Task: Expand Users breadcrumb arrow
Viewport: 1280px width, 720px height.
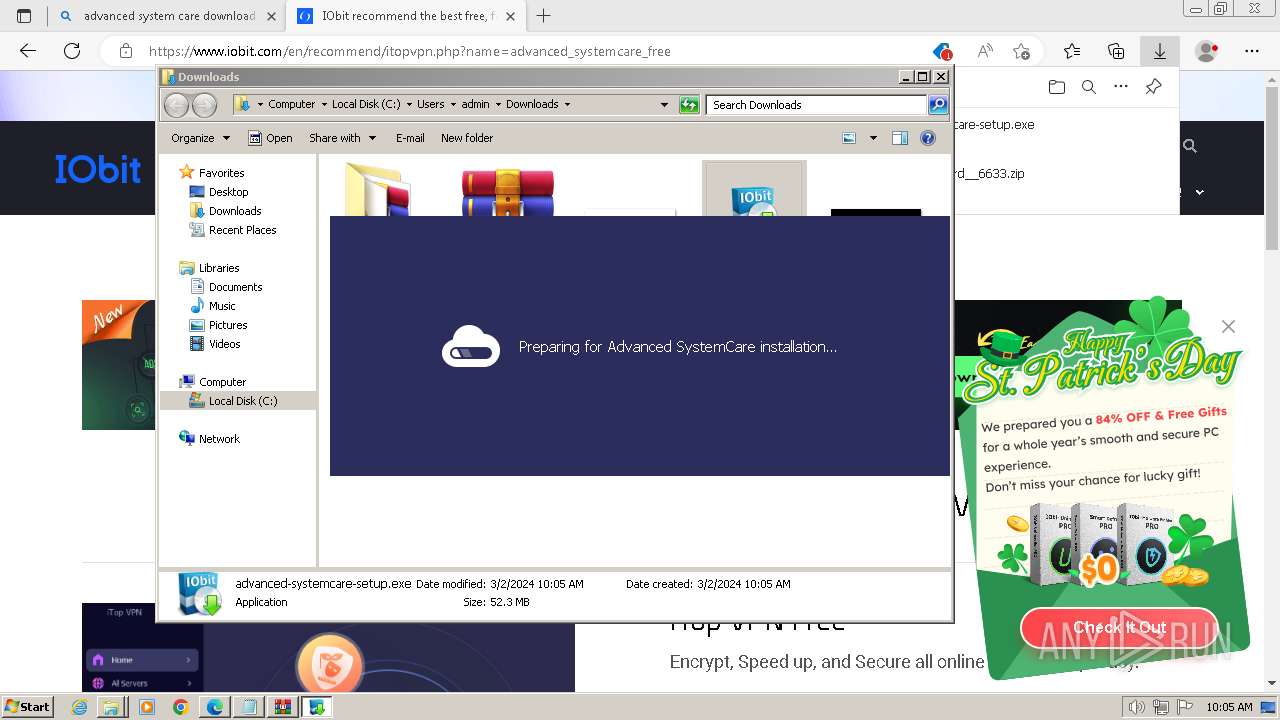Action: pos(453,104)
